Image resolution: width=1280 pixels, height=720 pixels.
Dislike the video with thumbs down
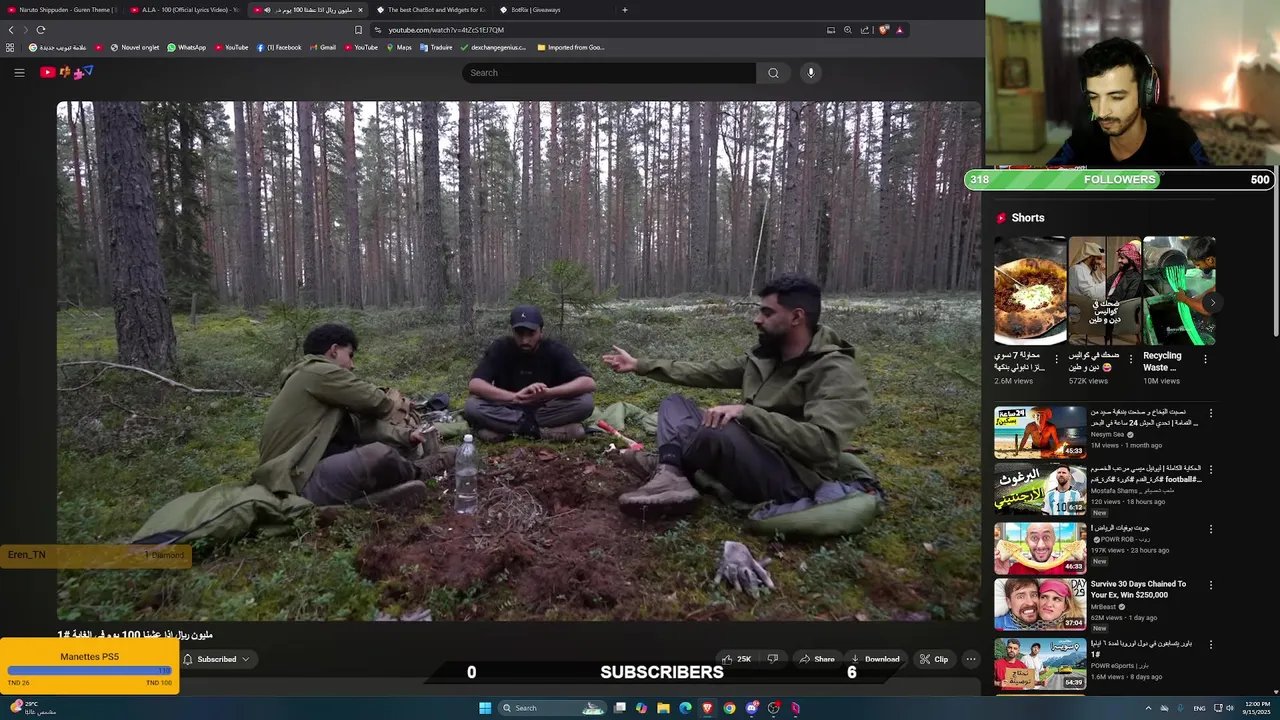tap(772, 659)
